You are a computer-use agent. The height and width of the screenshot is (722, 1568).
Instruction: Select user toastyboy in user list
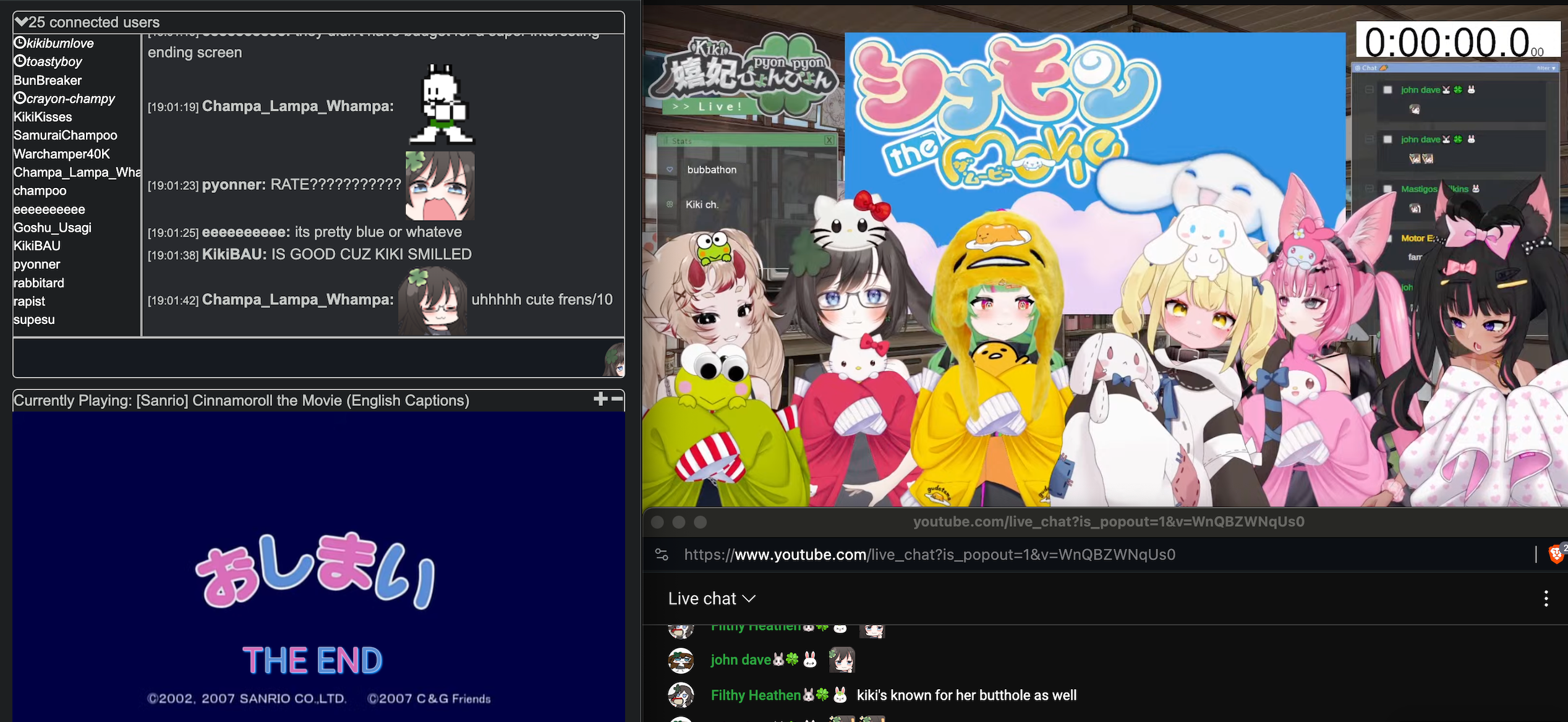[x=54, y=62]
